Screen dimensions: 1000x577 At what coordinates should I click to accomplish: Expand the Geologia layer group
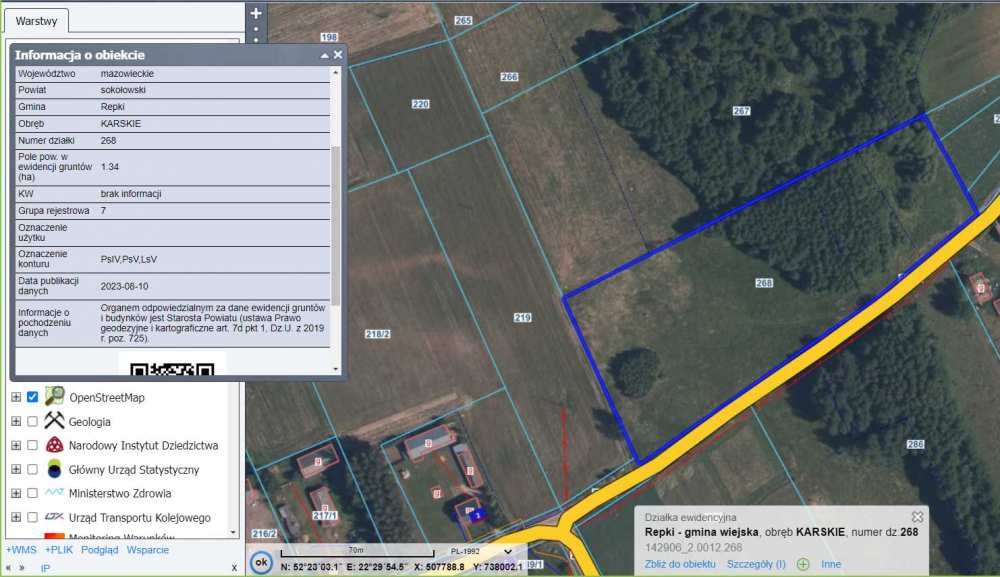(16, 421)
